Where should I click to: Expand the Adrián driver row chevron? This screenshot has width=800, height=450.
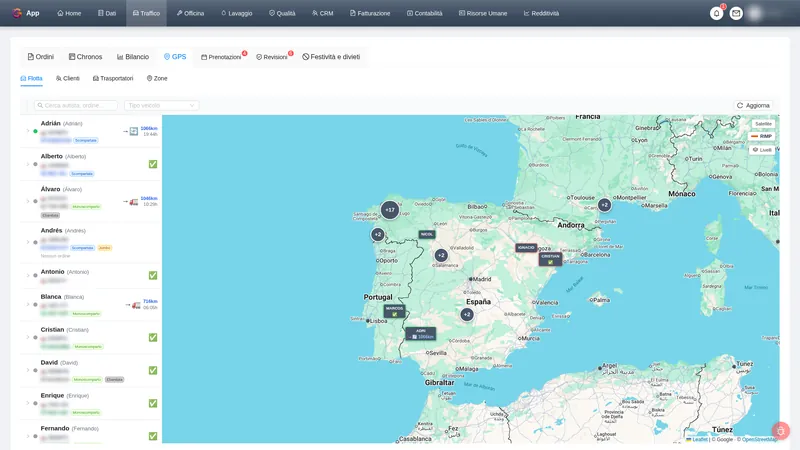28,131
